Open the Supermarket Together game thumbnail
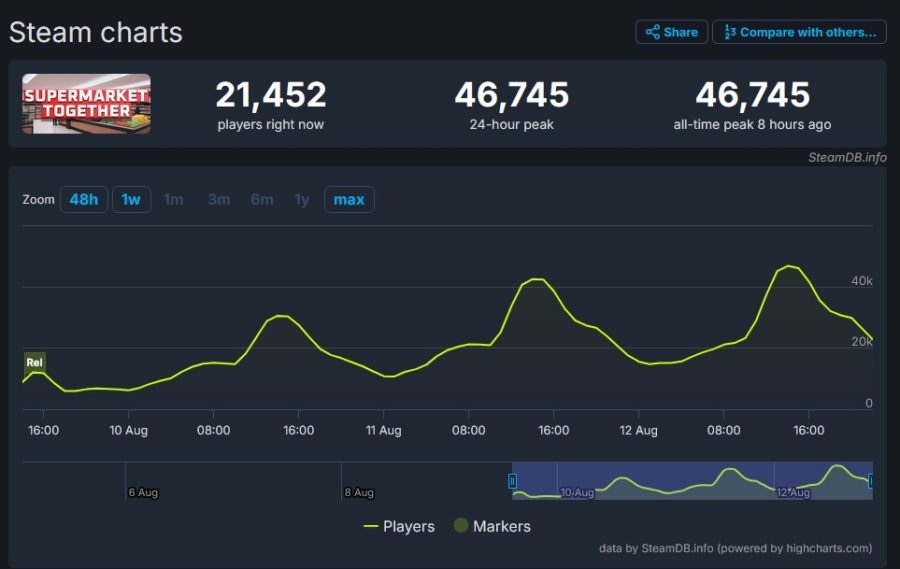The height and width of the screenshot is (569, 900). click(87, 104)
